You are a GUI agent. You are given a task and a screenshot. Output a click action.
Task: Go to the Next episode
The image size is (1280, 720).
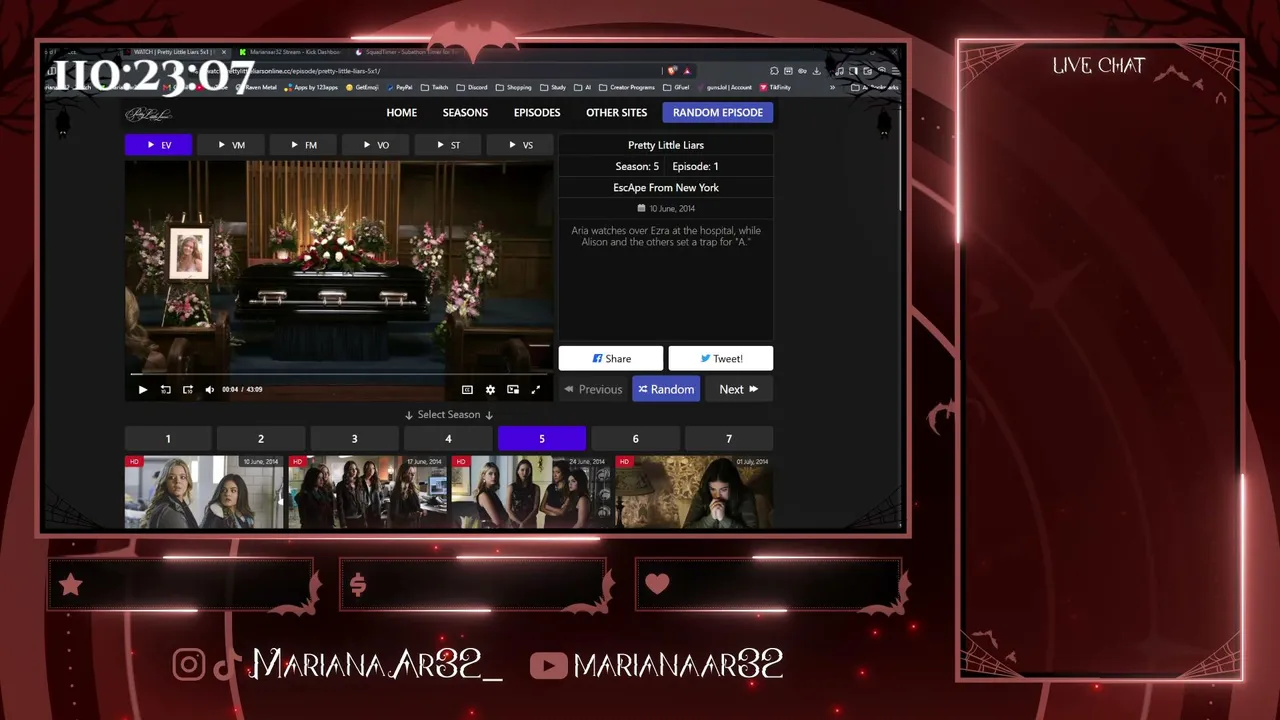739,389
